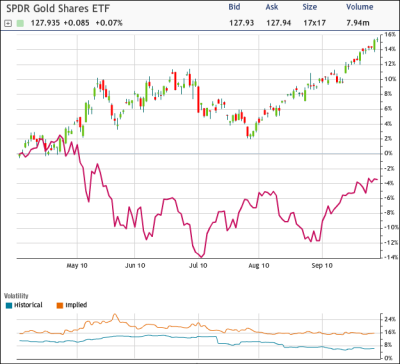Click the last price 127.935
Screen dimensions: 400x364
point(45,23)
